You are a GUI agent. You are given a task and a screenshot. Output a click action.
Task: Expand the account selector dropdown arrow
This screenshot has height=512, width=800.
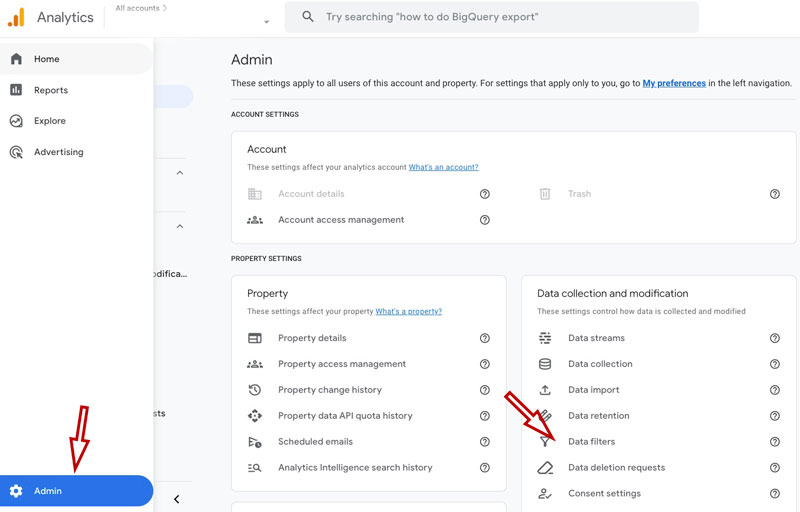[266, 22]
